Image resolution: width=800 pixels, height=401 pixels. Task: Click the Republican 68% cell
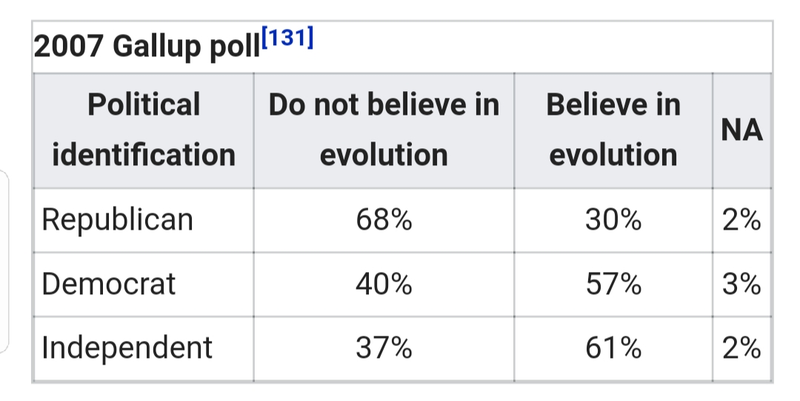(x=384, y=220)
